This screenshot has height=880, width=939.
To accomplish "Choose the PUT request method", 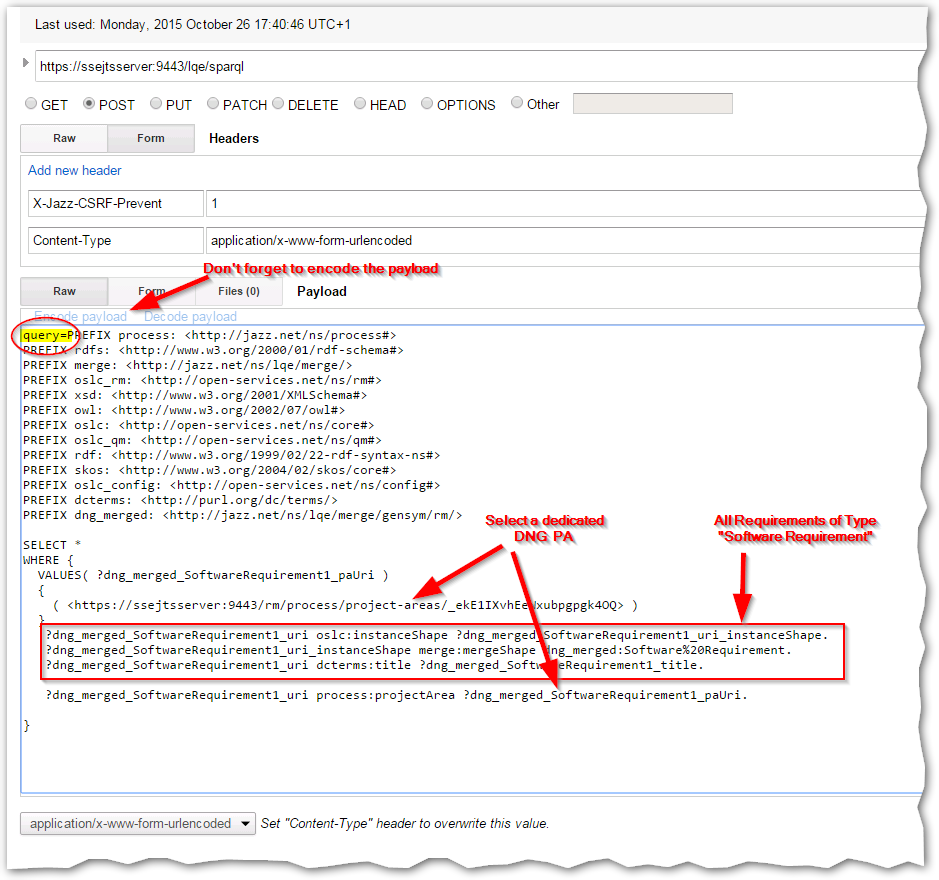I will click(x=156, y=104).
